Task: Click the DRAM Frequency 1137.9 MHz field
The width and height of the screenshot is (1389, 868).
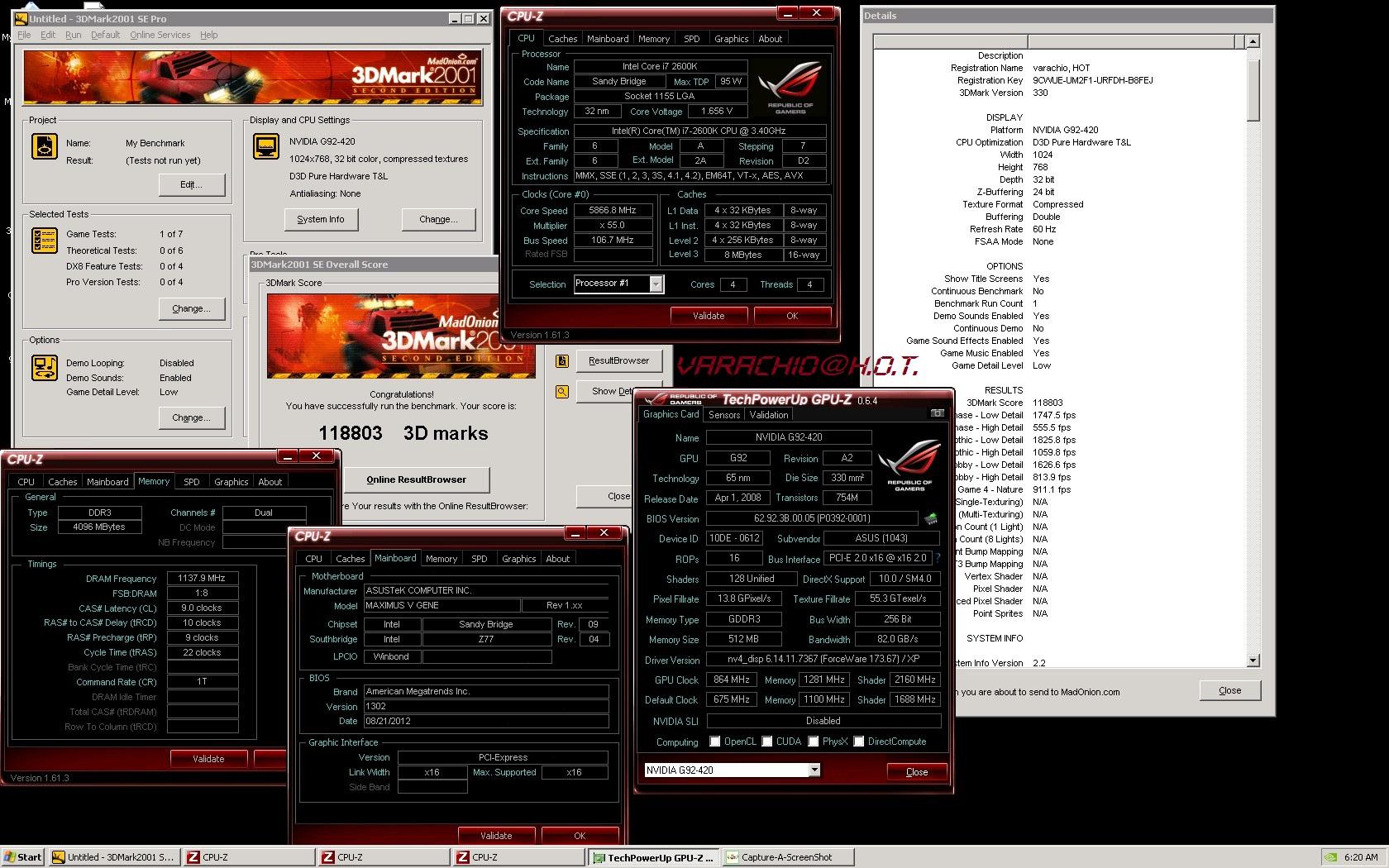Action: coord(203,579)
